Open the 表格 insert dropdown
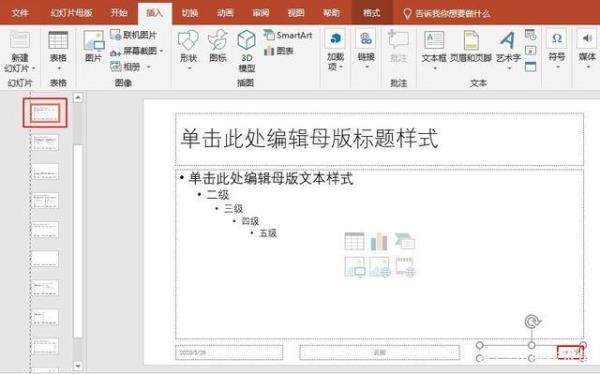This screenshot has height=374, width=600. pos(58,51)
